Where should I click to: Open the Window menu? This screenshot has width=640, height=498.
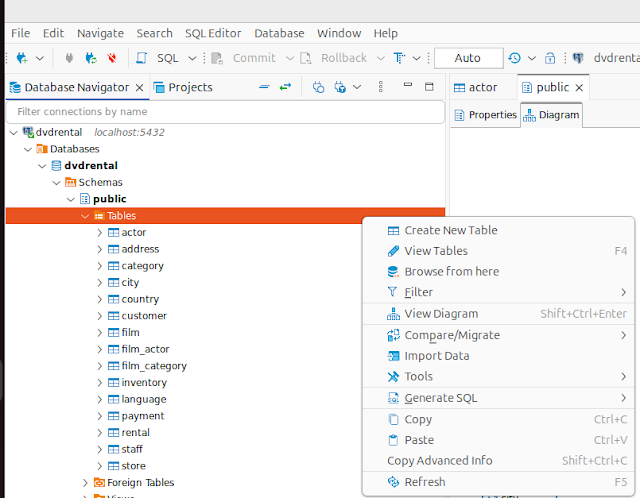[339, 33]
